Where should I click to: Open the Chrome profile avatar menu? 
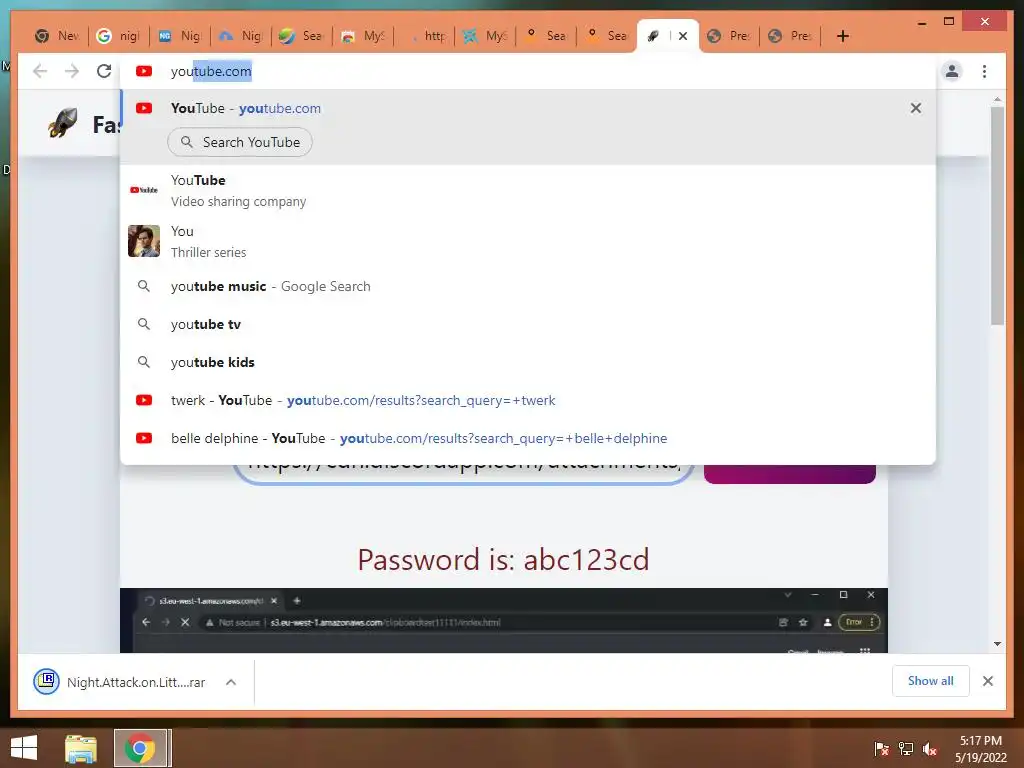(x=952, y=71)
